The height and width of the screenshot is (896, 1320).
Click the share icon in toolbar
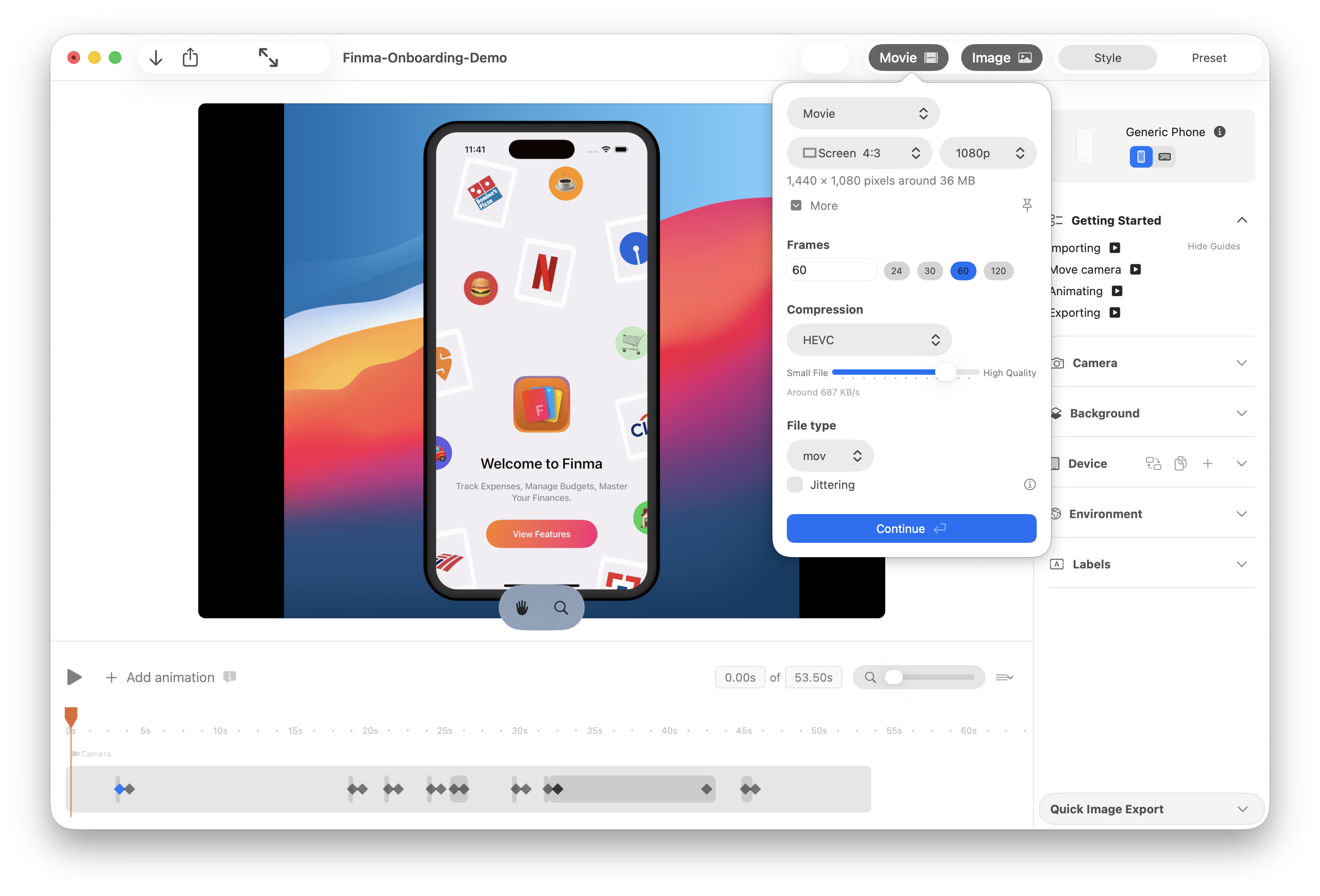190,58
